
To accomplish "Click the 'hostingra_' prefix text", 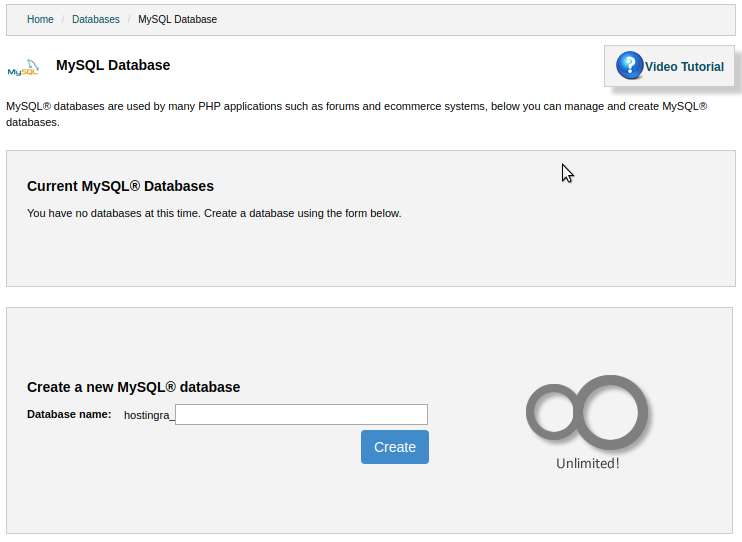I will tap(149, 415).
